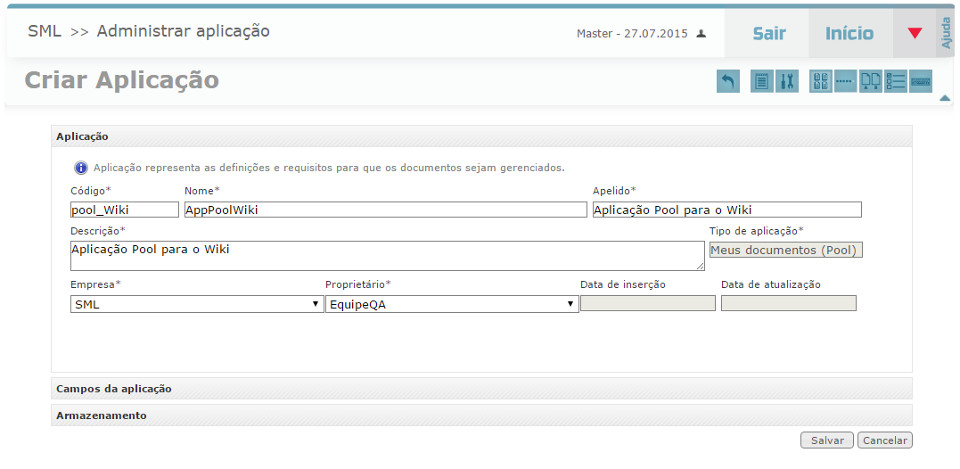Click the Nome field containing AppPoolWiki

click(x=385, y=210)
